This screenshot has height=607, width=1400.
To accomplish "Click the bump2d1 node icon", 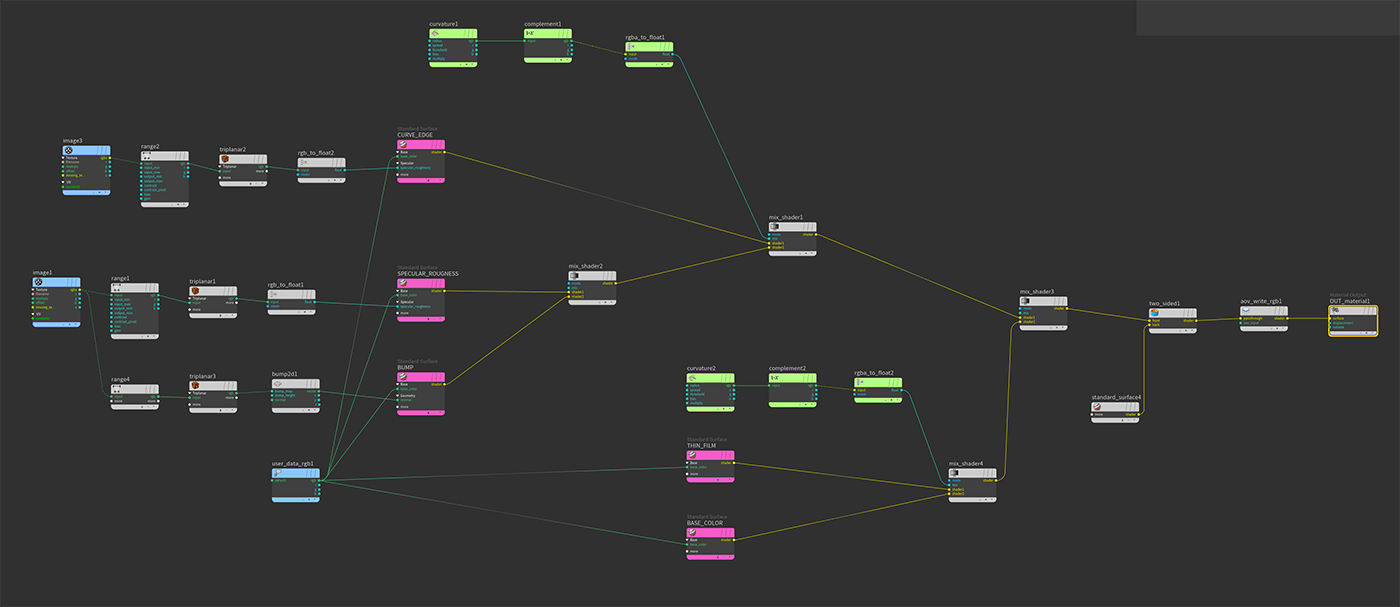I will 278,384.
